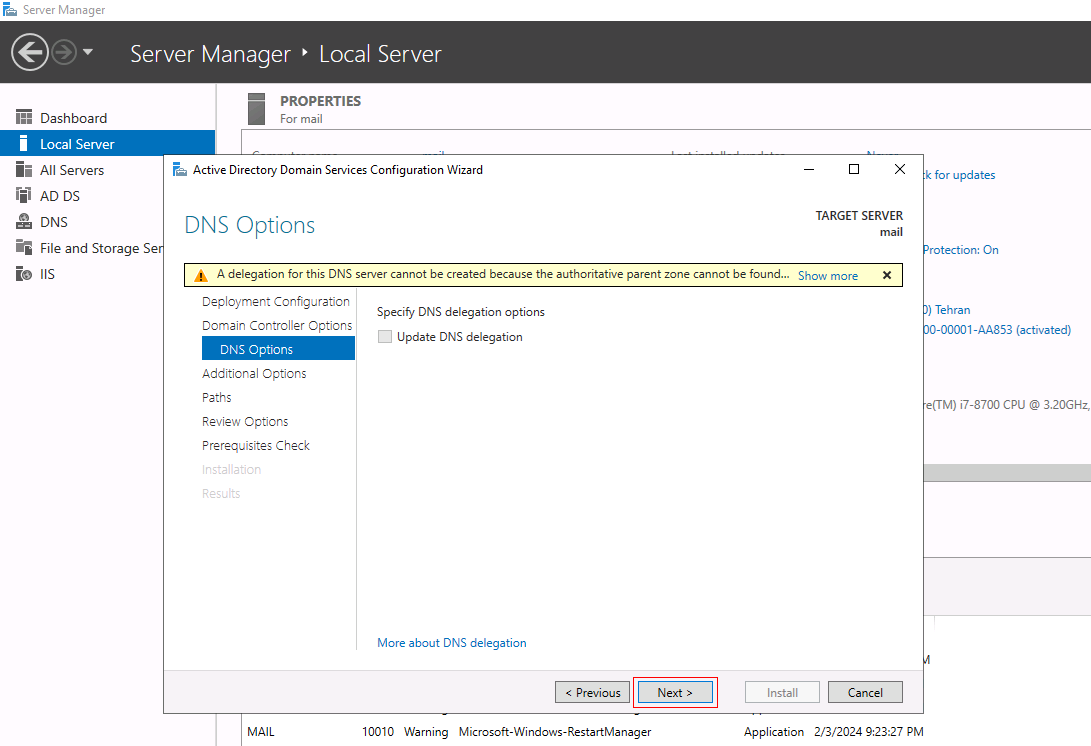The image size is (1091, 746).
Task: Open the navigation history dropdown arrow
Action: [x=88, y=51]
